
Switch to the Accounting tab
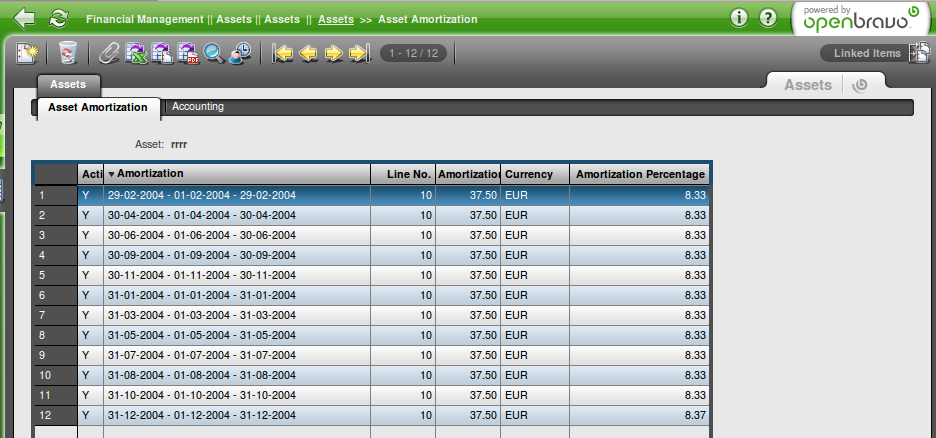coord(198,107)
